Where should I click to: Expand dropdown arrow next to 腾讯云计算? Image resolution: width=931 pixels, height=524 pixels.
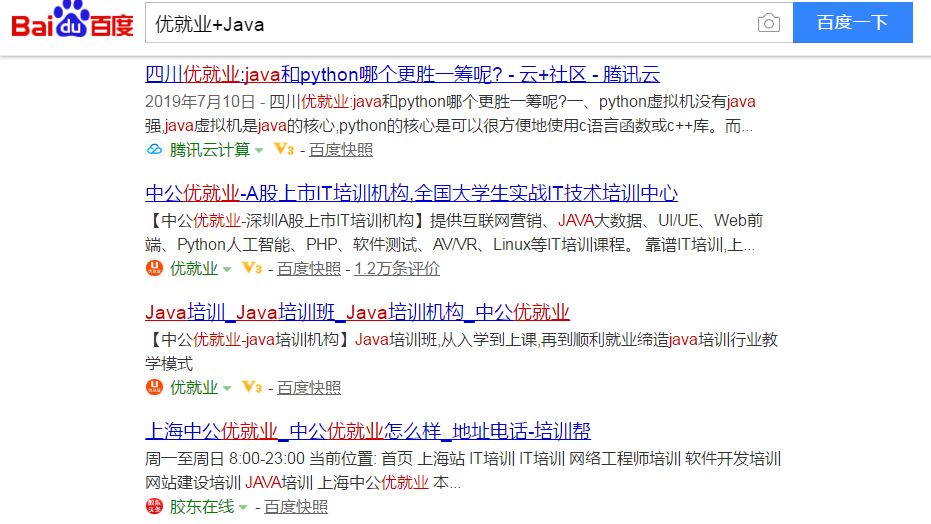[x=259, y=151]
